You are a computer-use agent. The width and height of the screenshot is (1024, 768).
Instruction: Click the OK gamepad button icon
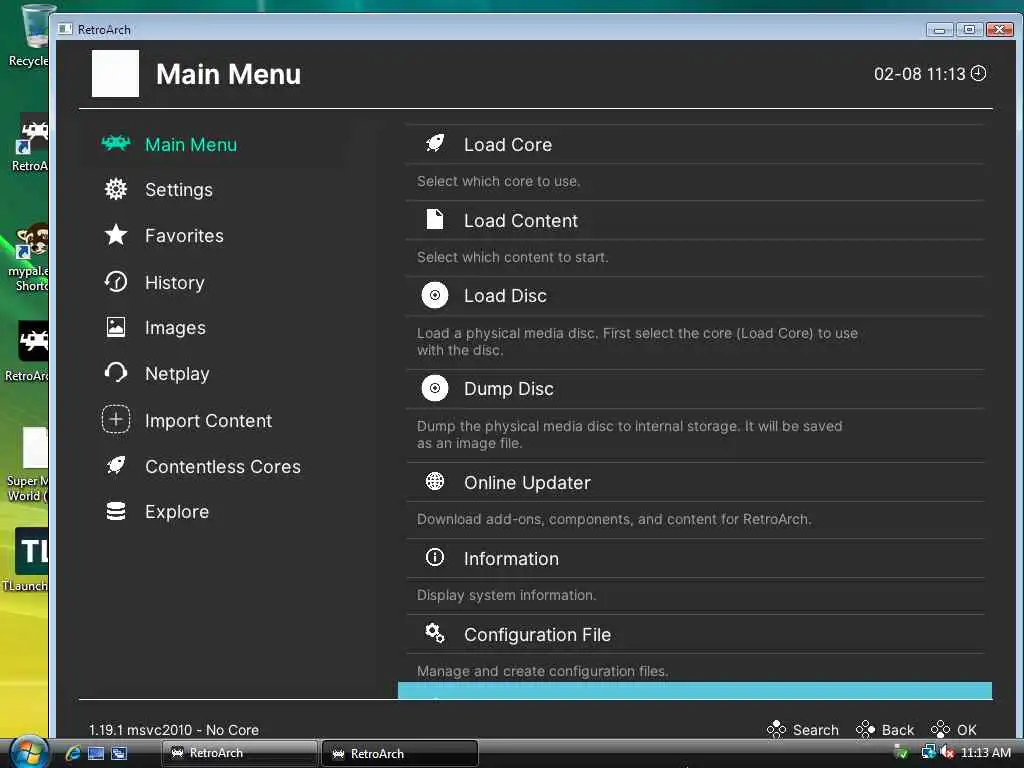point(940,729)
